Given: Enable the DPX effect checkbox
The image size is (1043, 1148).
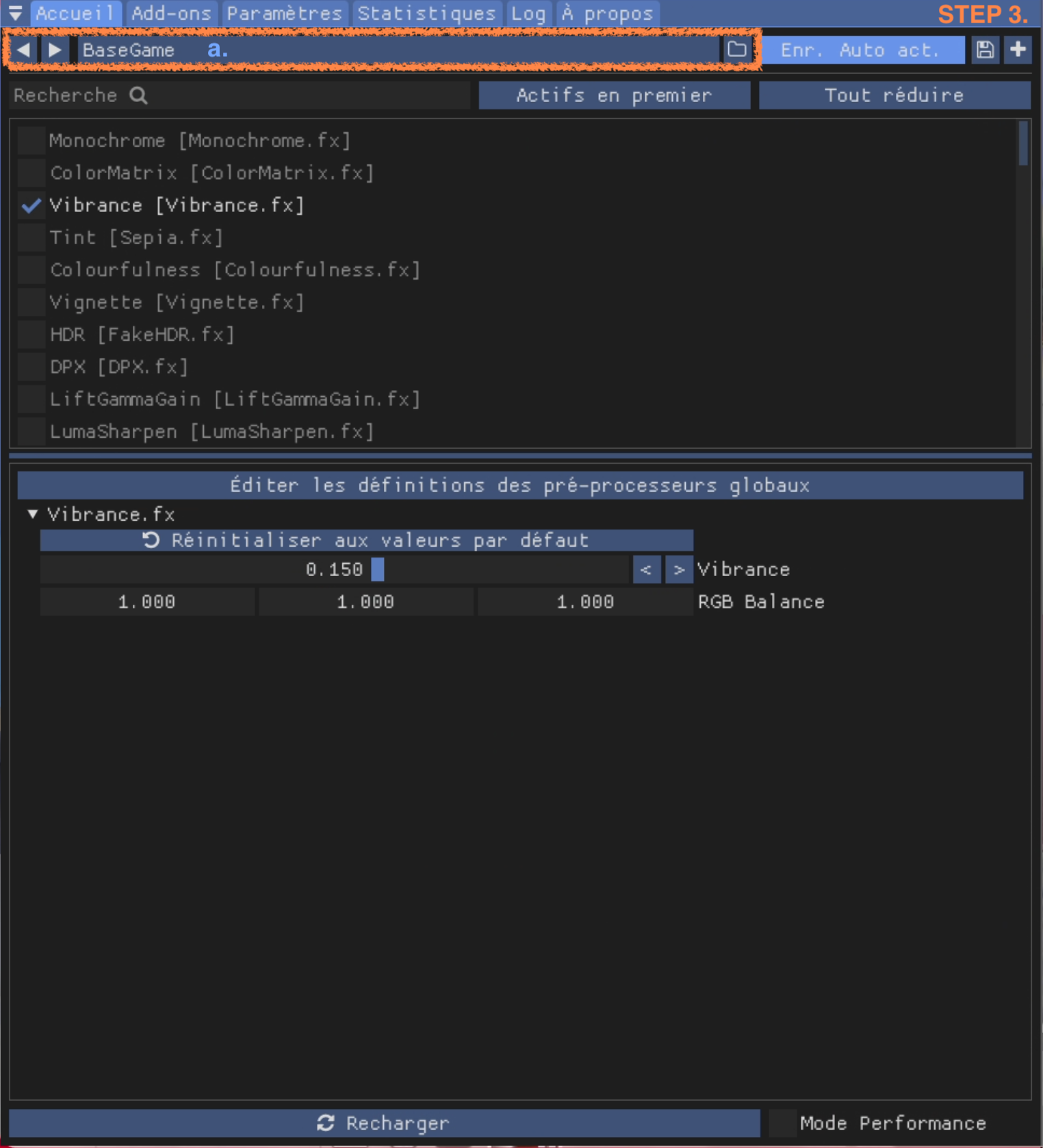Looking at the screenshot, I should pyautogui.click(x=31, y=367).
